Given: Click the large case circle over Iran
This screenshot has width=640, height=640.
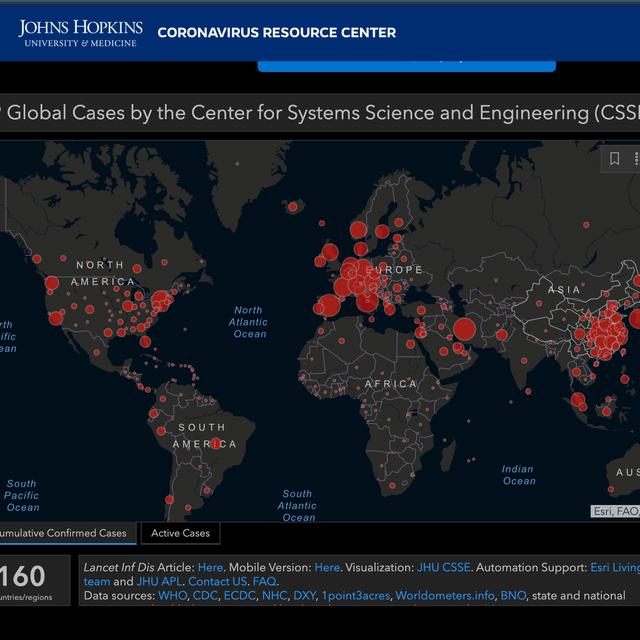Looking at the screenshot, I should pyautogui.click(x=464, y=329).
